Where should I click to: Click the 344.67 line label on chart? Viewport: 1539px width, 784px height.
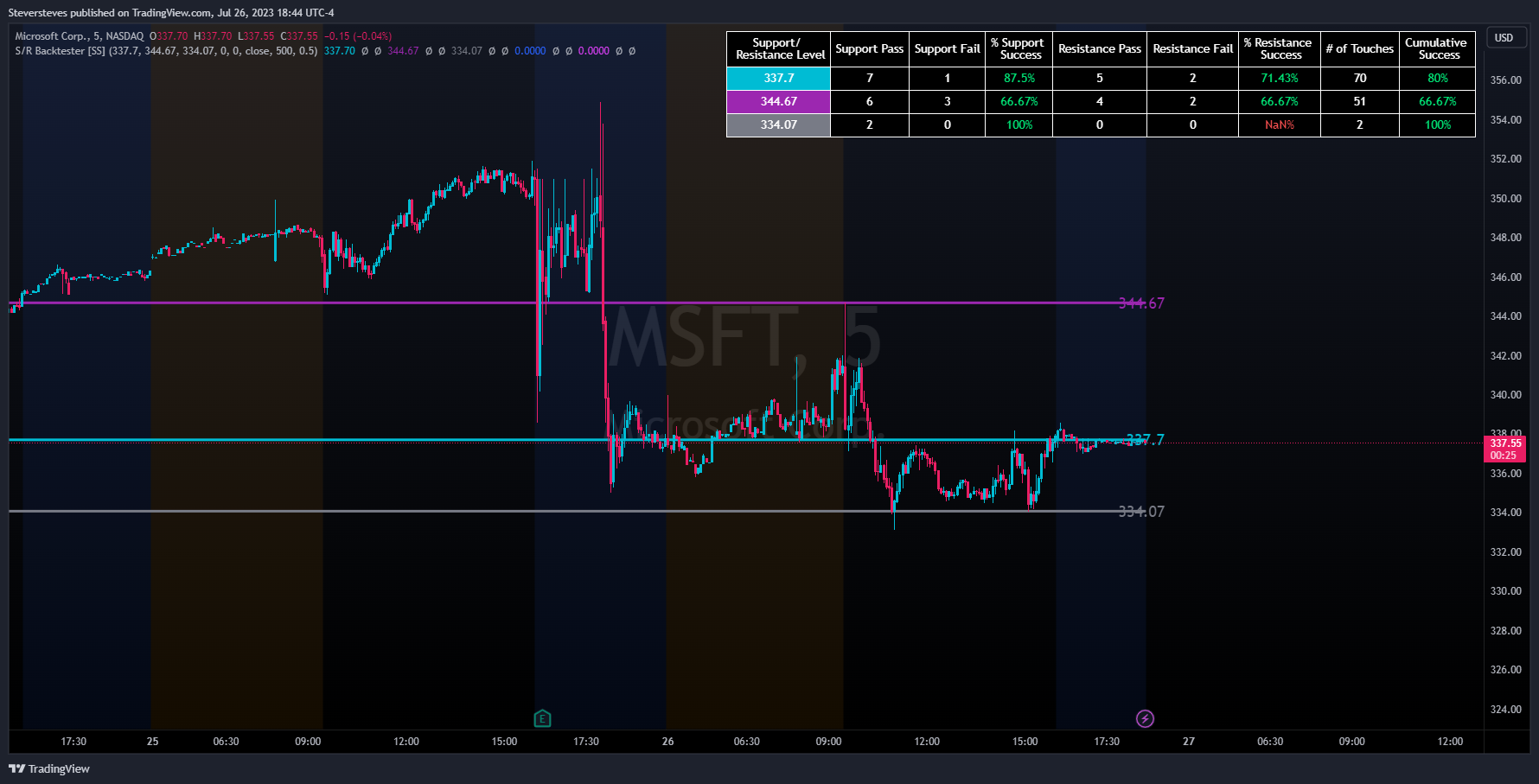1141,303
